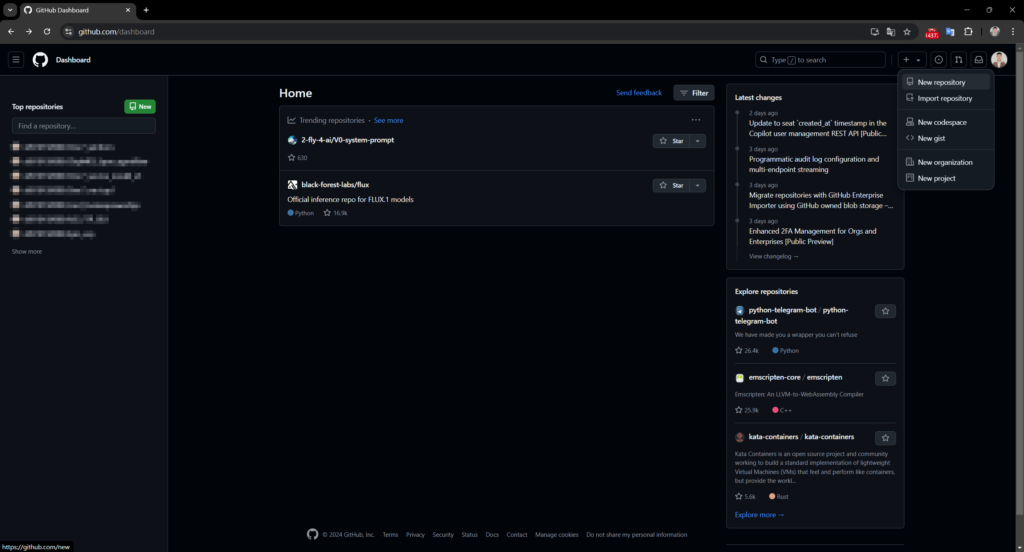Select New repository from the menu
1024x552 pixels.
[946, 82]
